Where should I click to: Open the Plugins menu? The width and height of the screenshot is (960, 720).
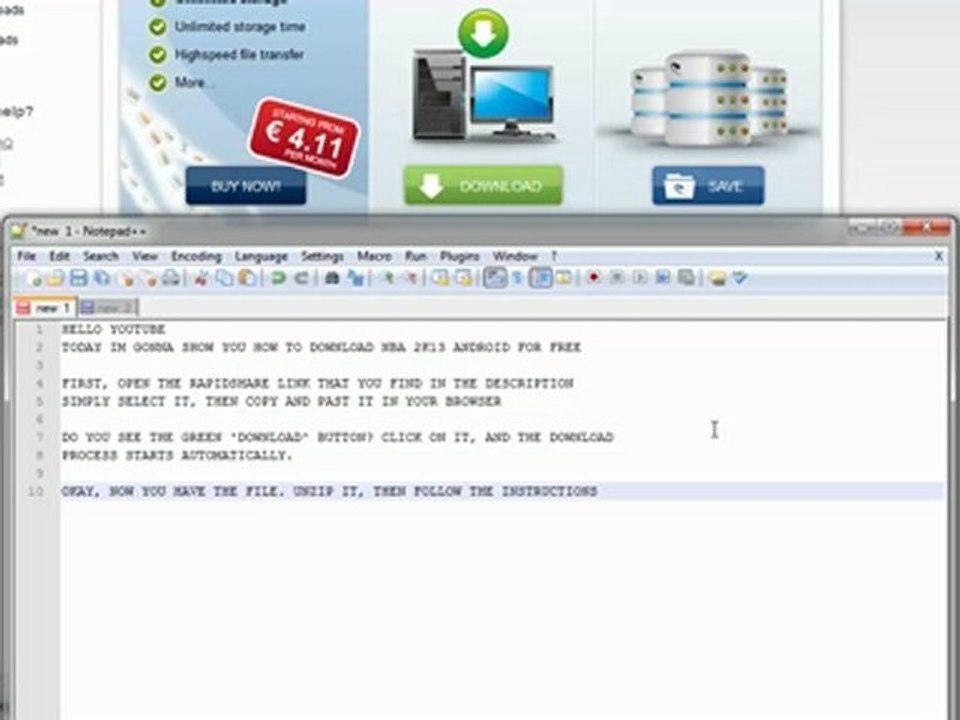[460, 256]
